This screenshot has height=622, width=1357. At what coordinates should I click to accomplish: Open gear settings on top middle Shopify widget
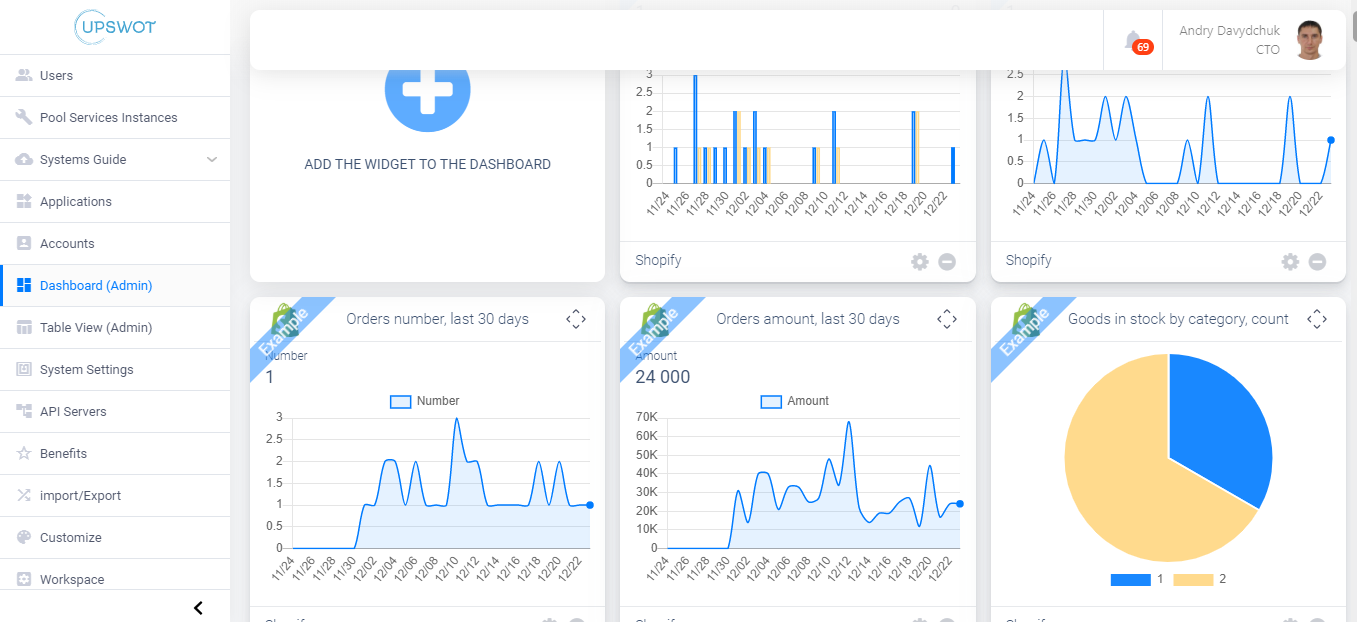(x=919, y=262)
